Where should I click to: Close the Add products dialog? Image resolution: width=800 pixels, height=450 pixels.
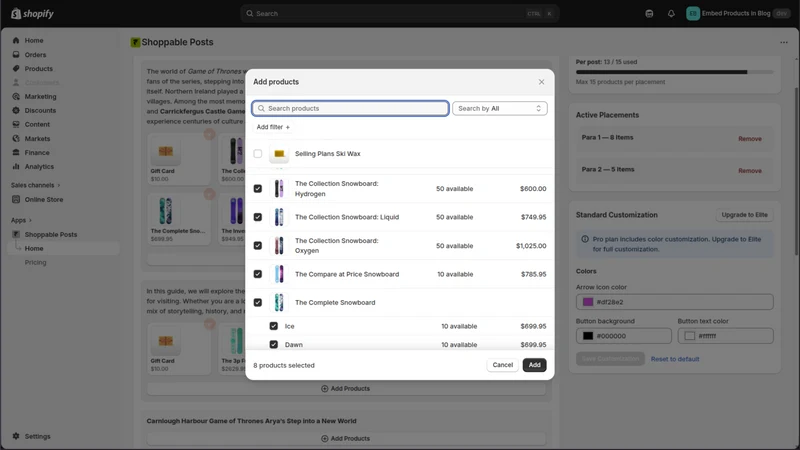pos(541,82)
